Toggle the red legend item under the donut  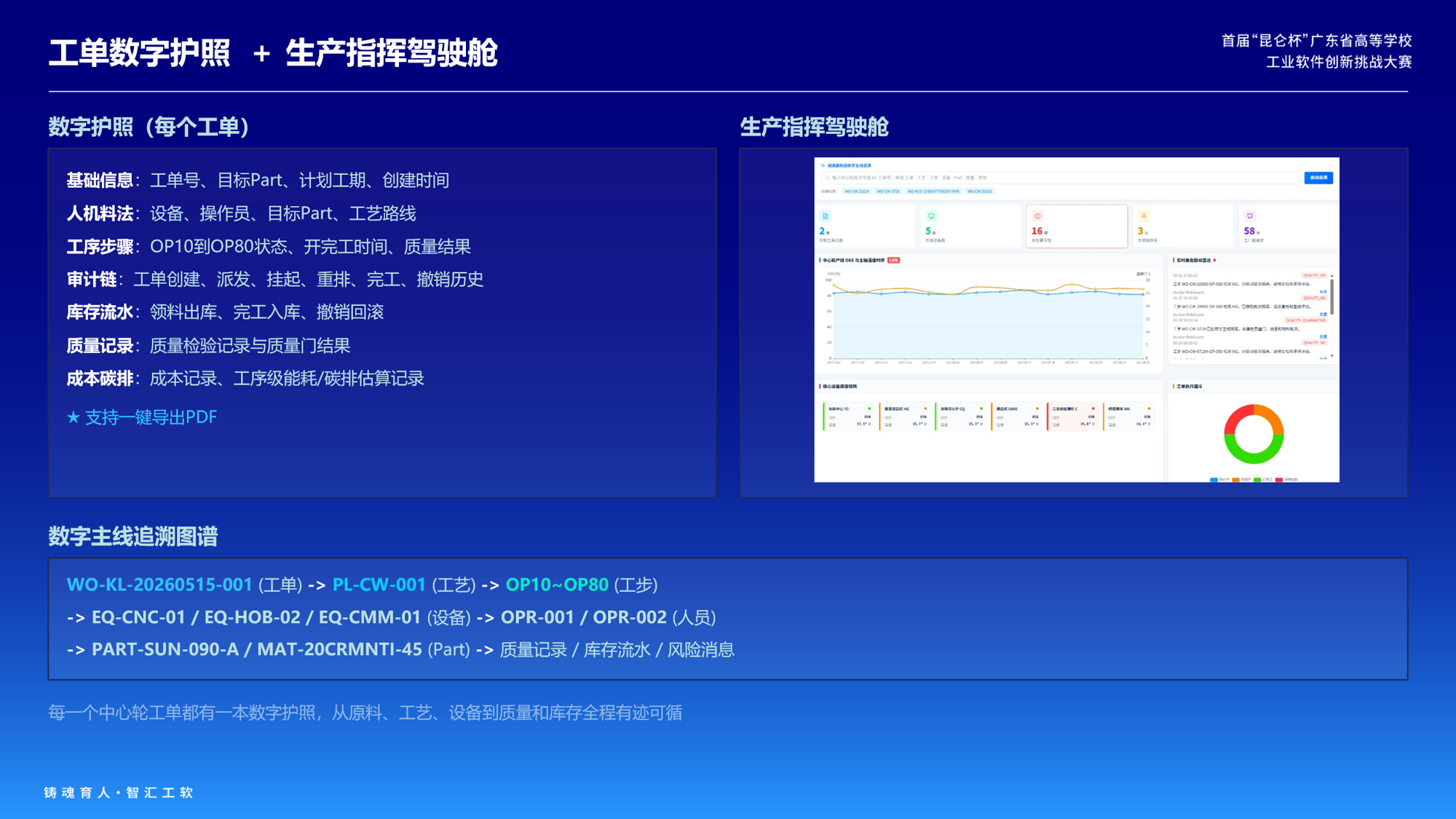point(1287,480)
